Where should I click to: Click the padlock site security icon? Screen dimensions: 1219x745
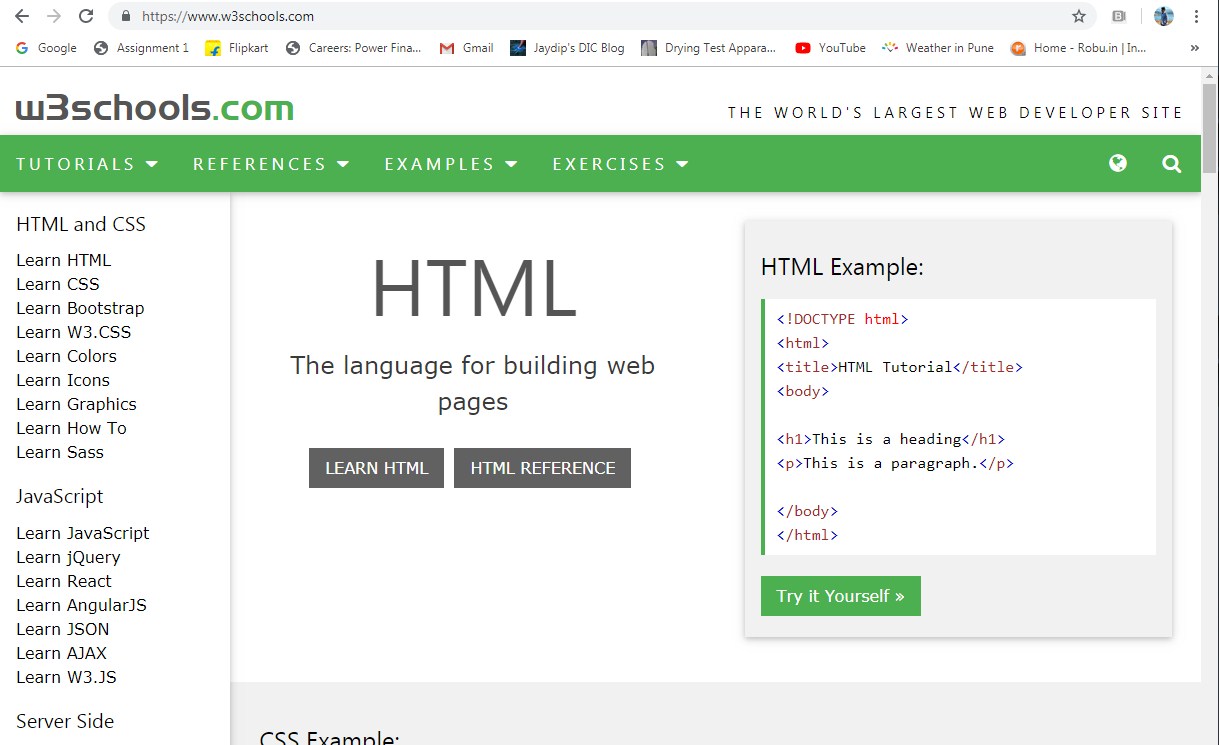coord(126,16)
